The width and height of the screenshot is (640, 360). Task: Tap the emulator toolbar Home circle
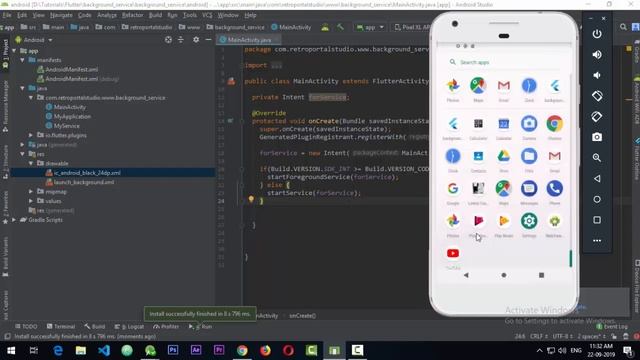coord(597,199)
